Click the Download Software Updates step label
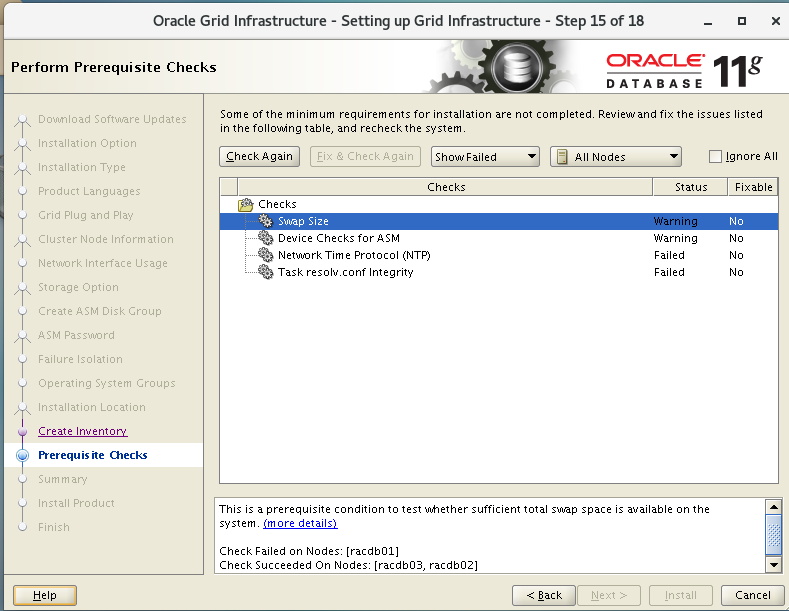This screenshot has width=789, height=611. coord(112,119)
